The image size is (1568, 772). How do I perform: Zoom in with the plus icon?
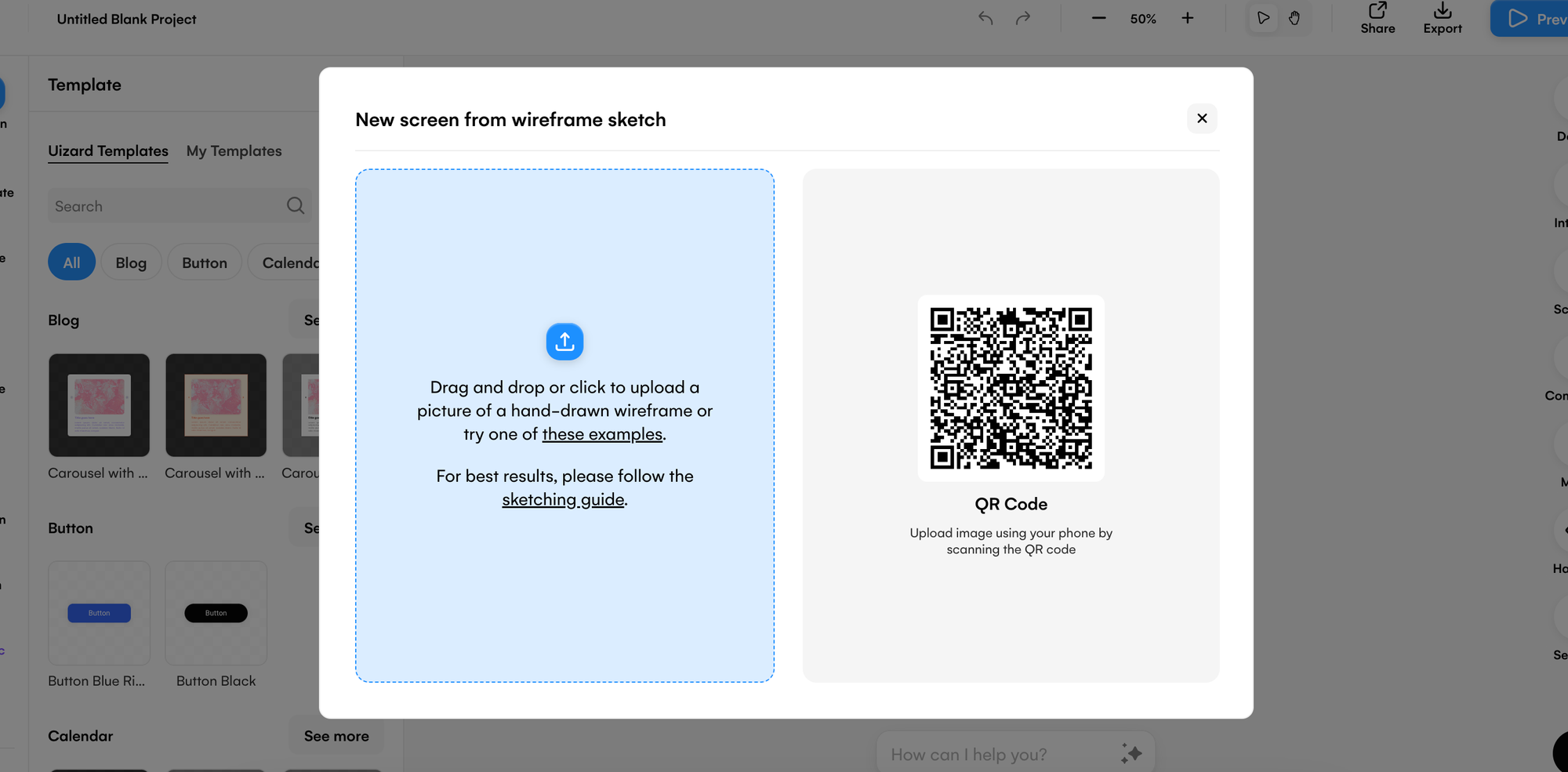click(1187, 18)
